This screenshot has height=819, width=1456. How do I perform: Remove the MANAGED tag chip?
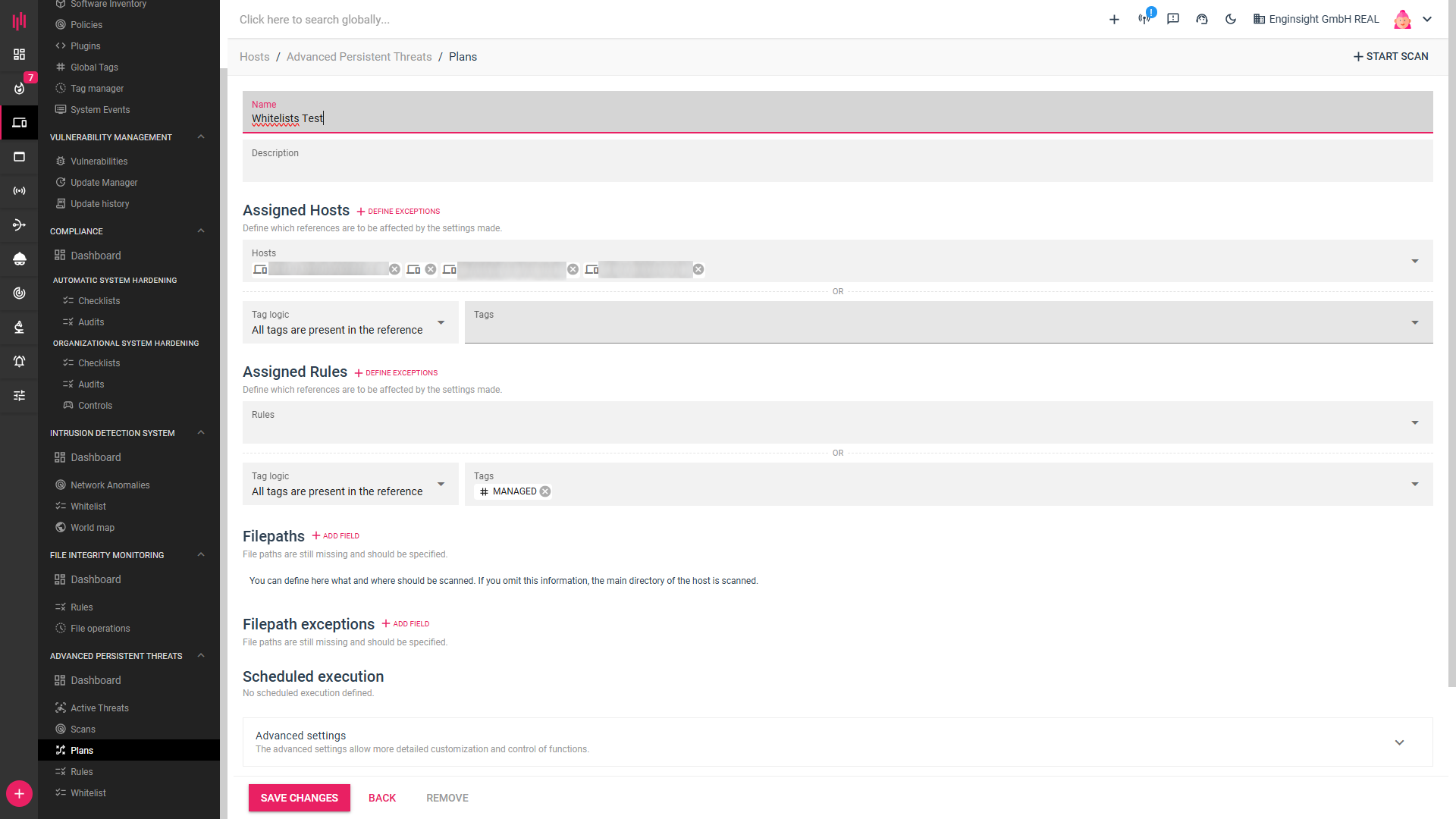[x=545, y=491]
